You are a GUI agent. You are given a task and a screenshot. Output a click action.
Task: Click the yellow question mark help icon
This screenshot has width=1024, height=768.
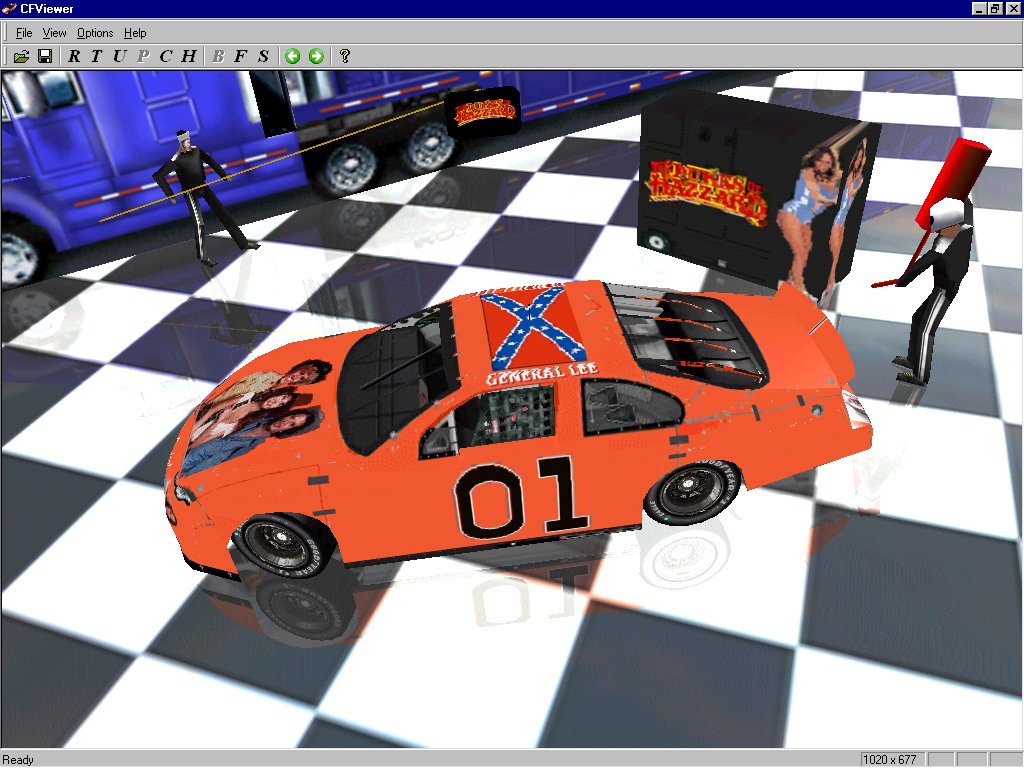pyautogui.click(x=345, y=56)
